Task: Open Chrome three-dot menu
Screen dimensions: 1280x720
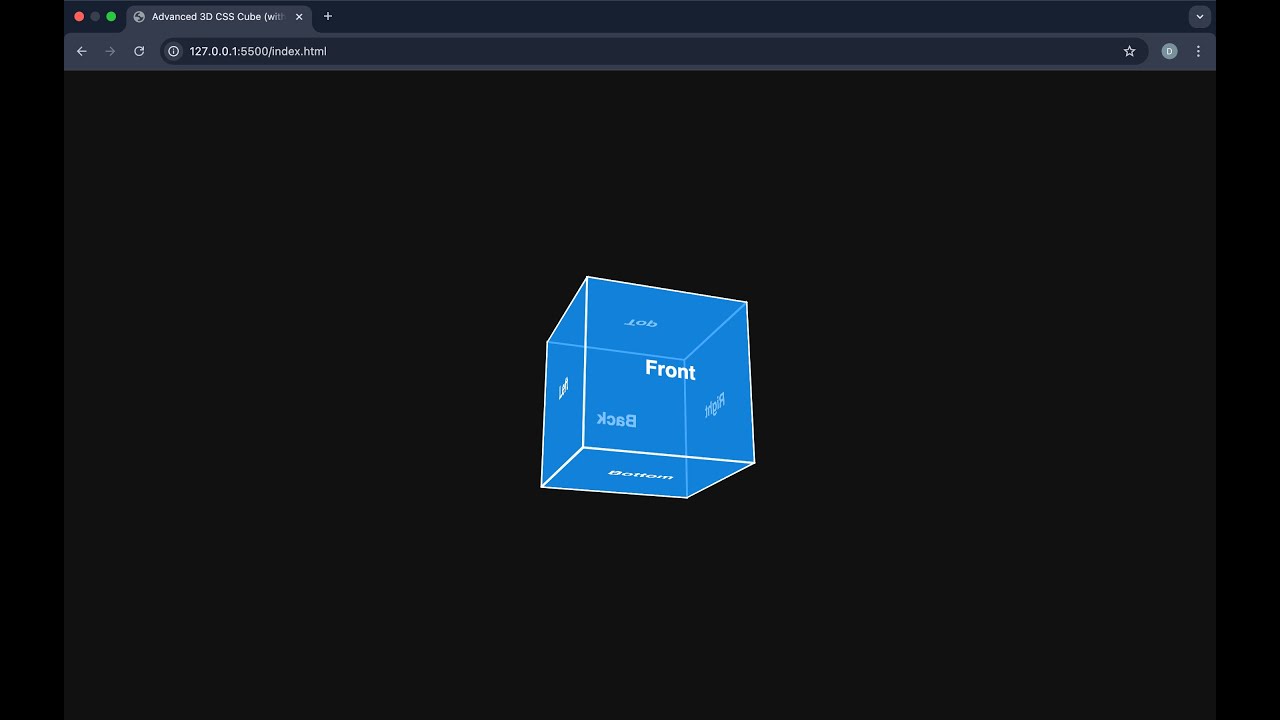Action: (x=1198, y=51)
